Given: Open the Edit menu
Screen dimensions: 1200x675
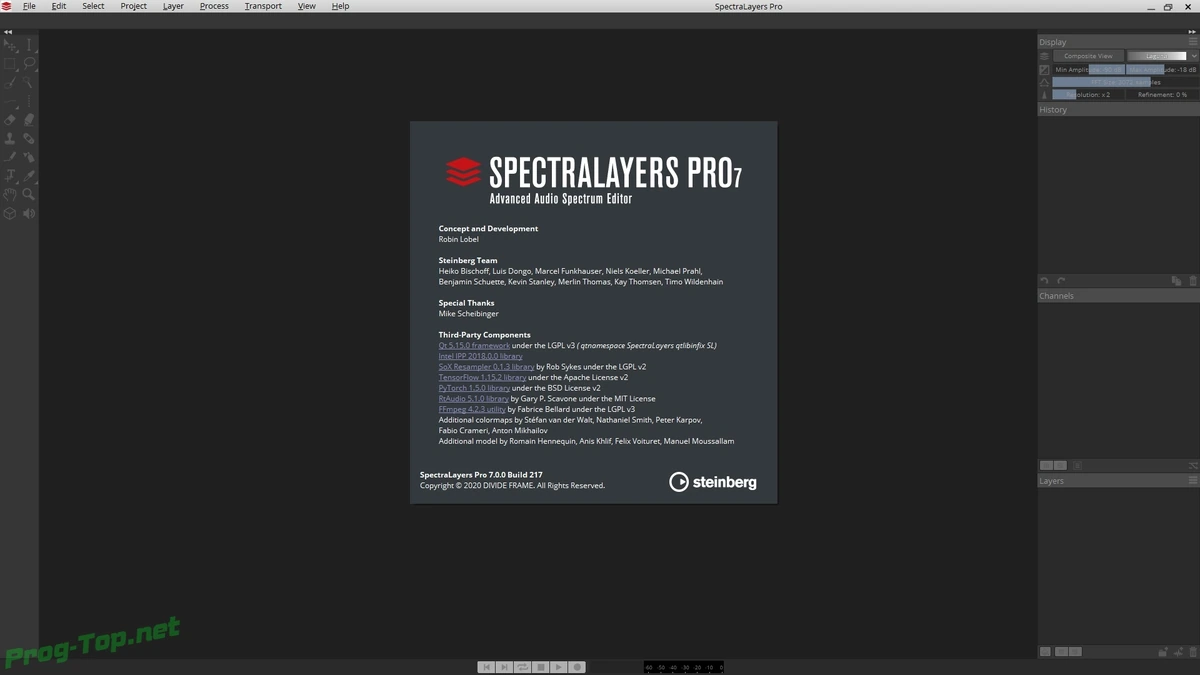Looking at the screenshot, I should pos(59,6).
